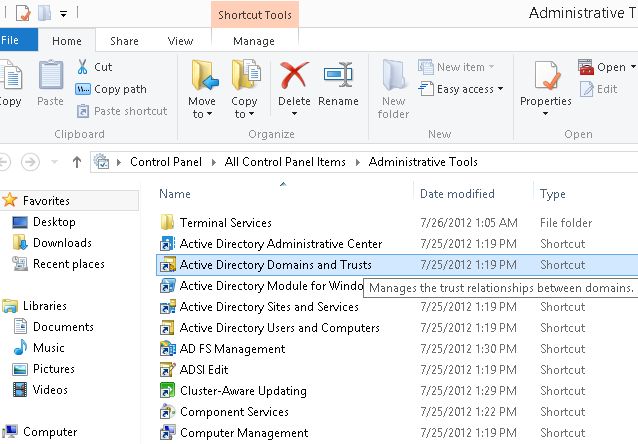Click the Paste shortcut button
638x444 pixels.
pyautogui.click(x=121, y=111)
